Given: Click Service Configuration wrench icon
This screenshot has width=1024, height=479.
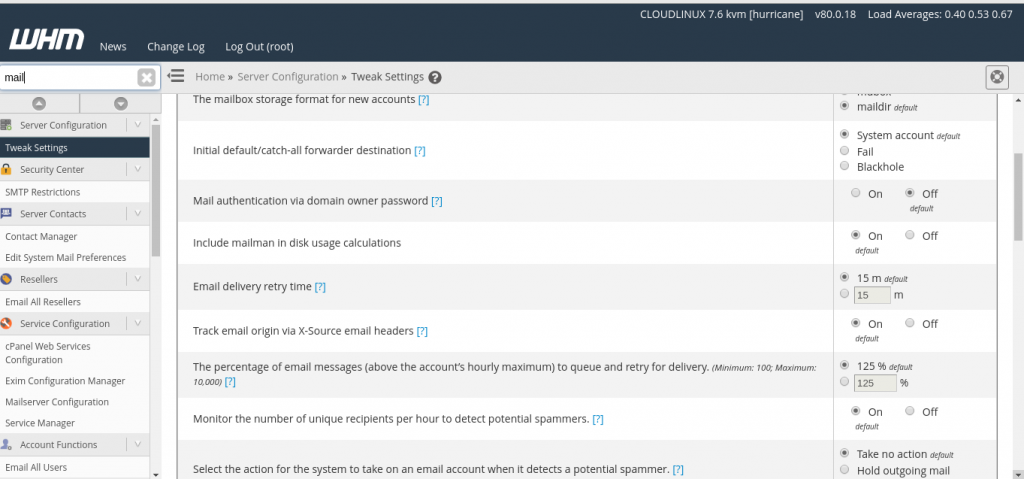Looking at the screenshot, I should [7, 323].
